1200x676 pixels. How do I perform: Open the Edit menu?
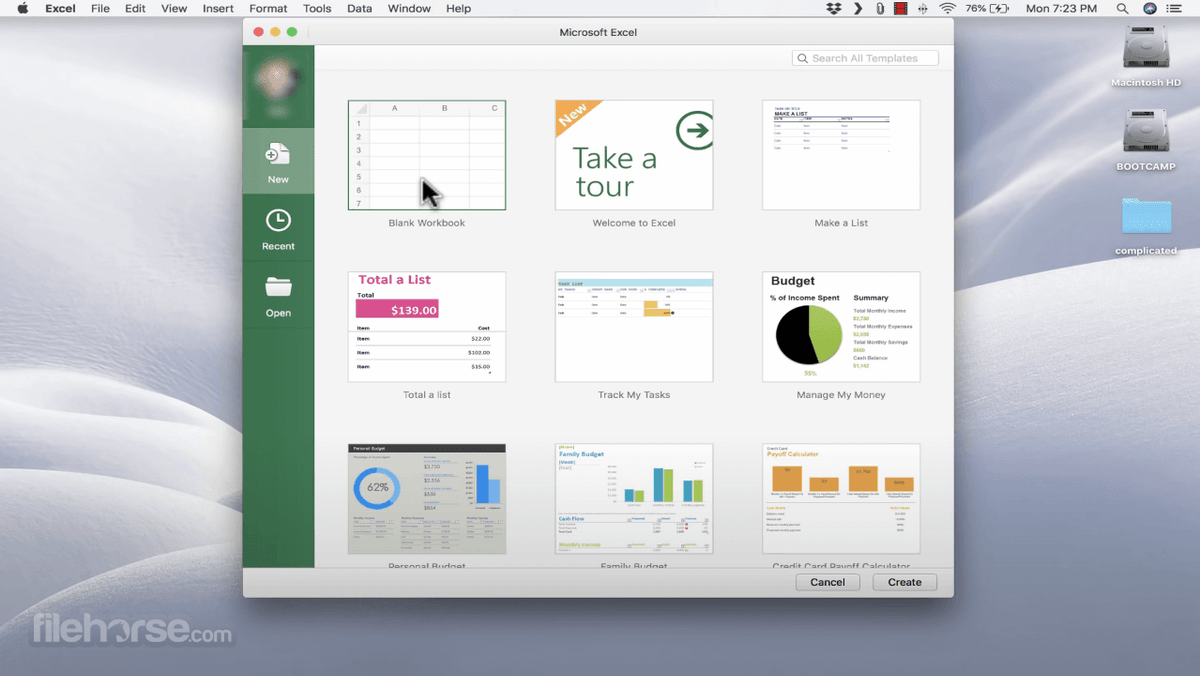[135, 9]
